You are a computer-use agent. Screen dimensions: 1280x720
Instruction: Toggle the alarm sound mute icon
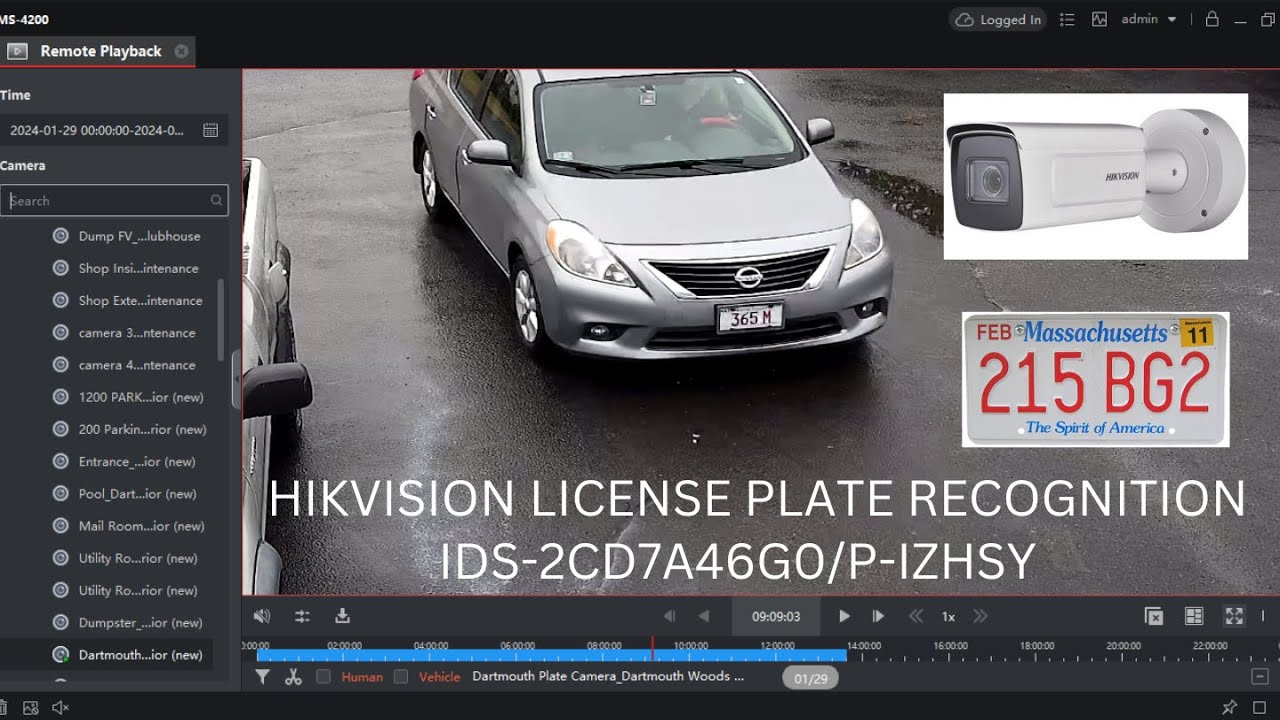[x=60, y=707]
